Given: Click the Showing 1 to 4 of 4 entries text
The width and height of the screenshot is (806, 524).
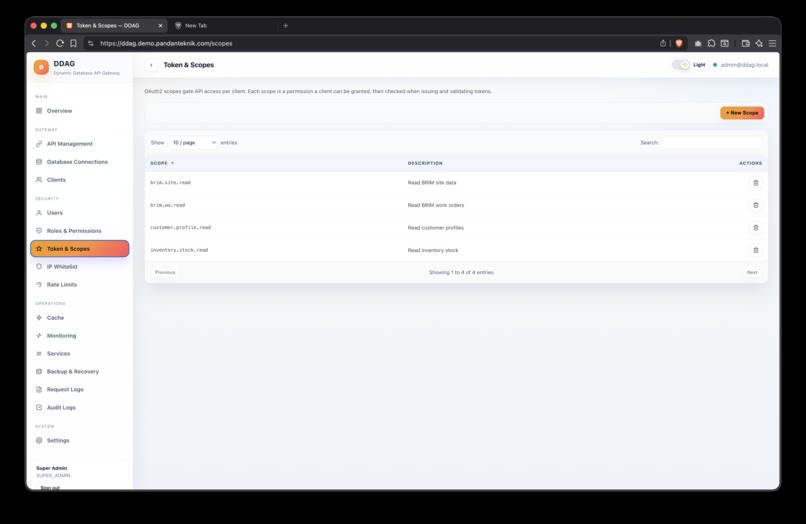Looking at the screenshot, I should [x=461, y=273].
